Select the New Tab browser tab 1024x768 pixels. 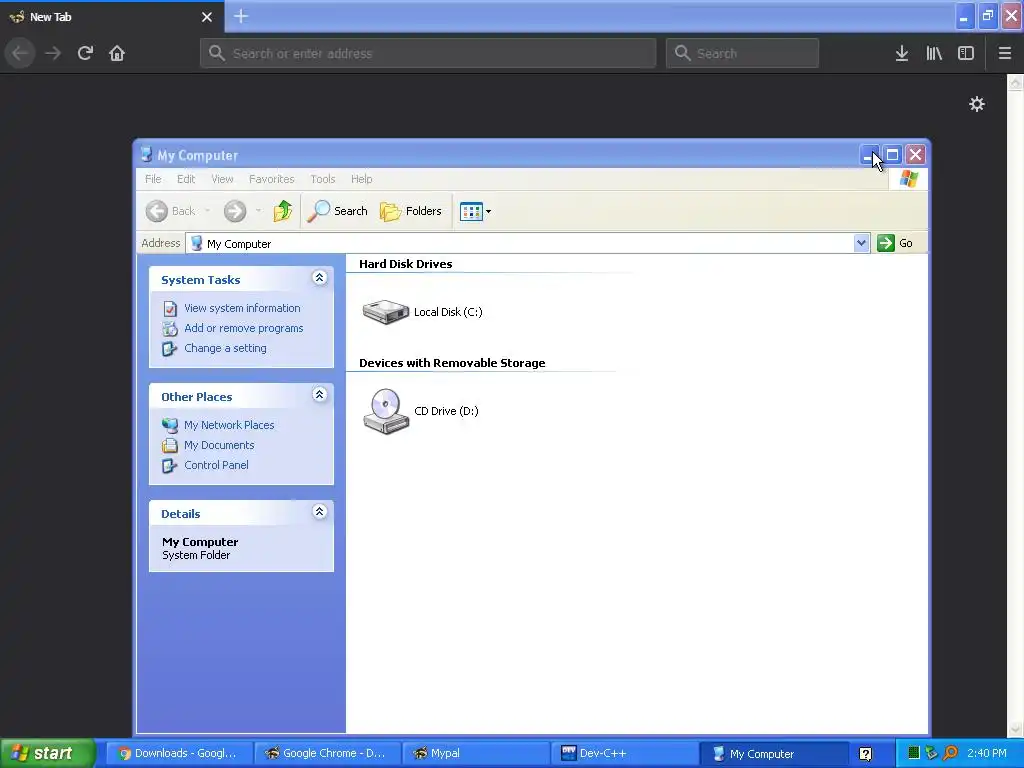coord(112,17)
